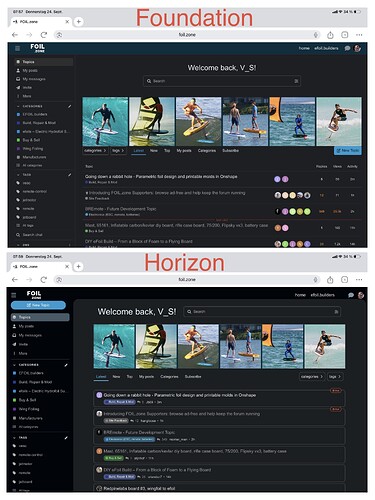Open the tags dropdown in Horizon view
375x500 pixels.
tap(335, 377)
